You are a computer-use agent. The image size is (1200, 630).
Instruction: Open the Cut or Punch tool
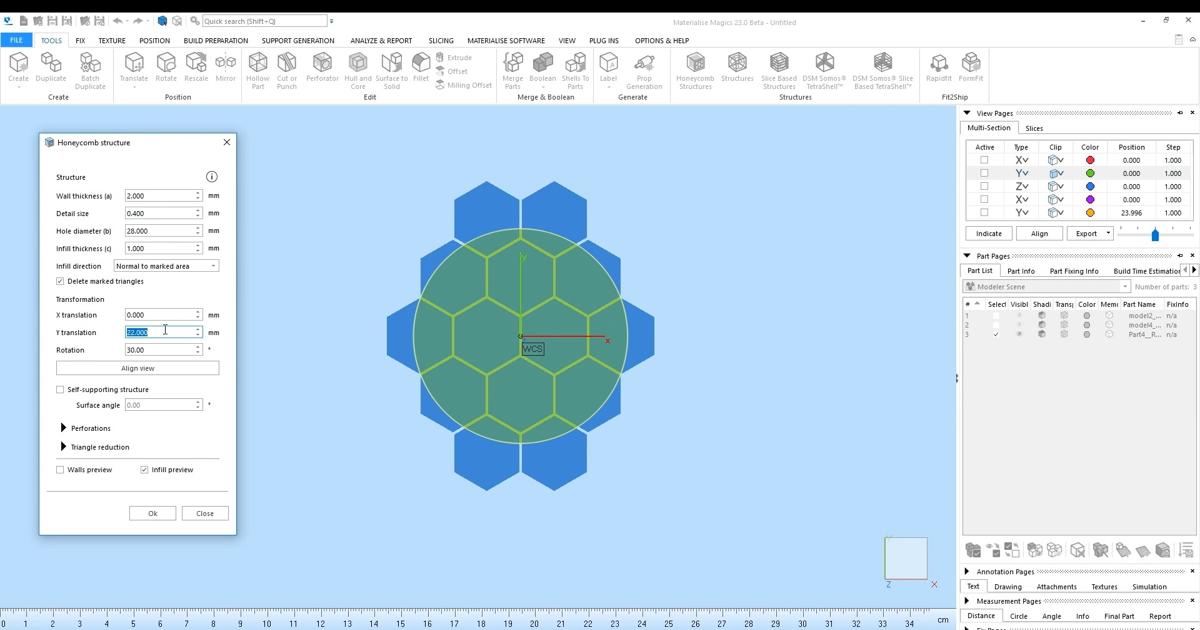pos(288,68)
